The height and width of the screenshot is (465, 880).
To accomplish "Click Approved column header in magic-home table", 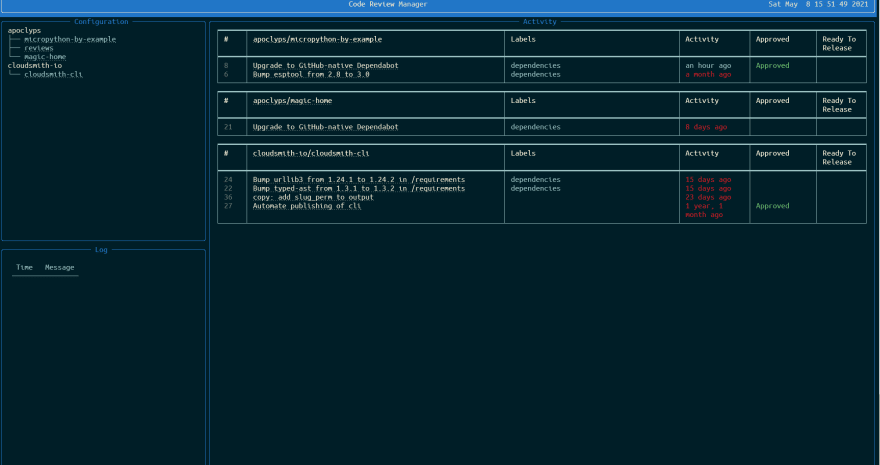I will pos(772,101).
